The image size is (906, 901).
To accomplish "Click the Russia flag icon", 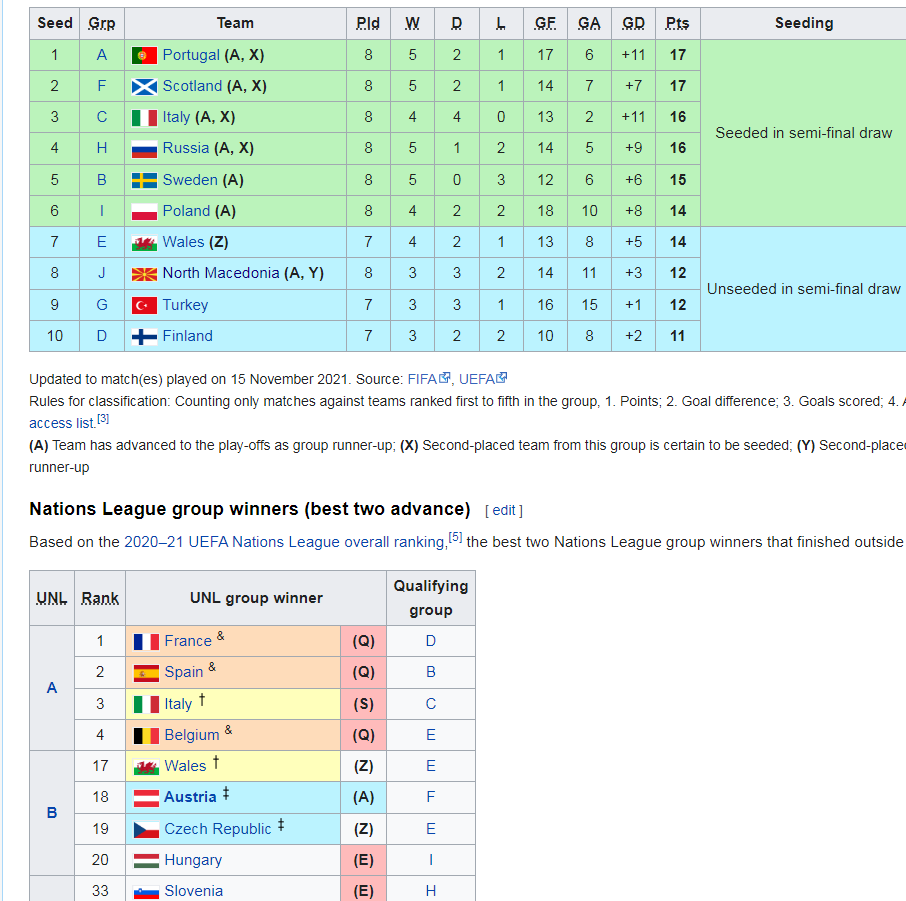I will 144,149.
